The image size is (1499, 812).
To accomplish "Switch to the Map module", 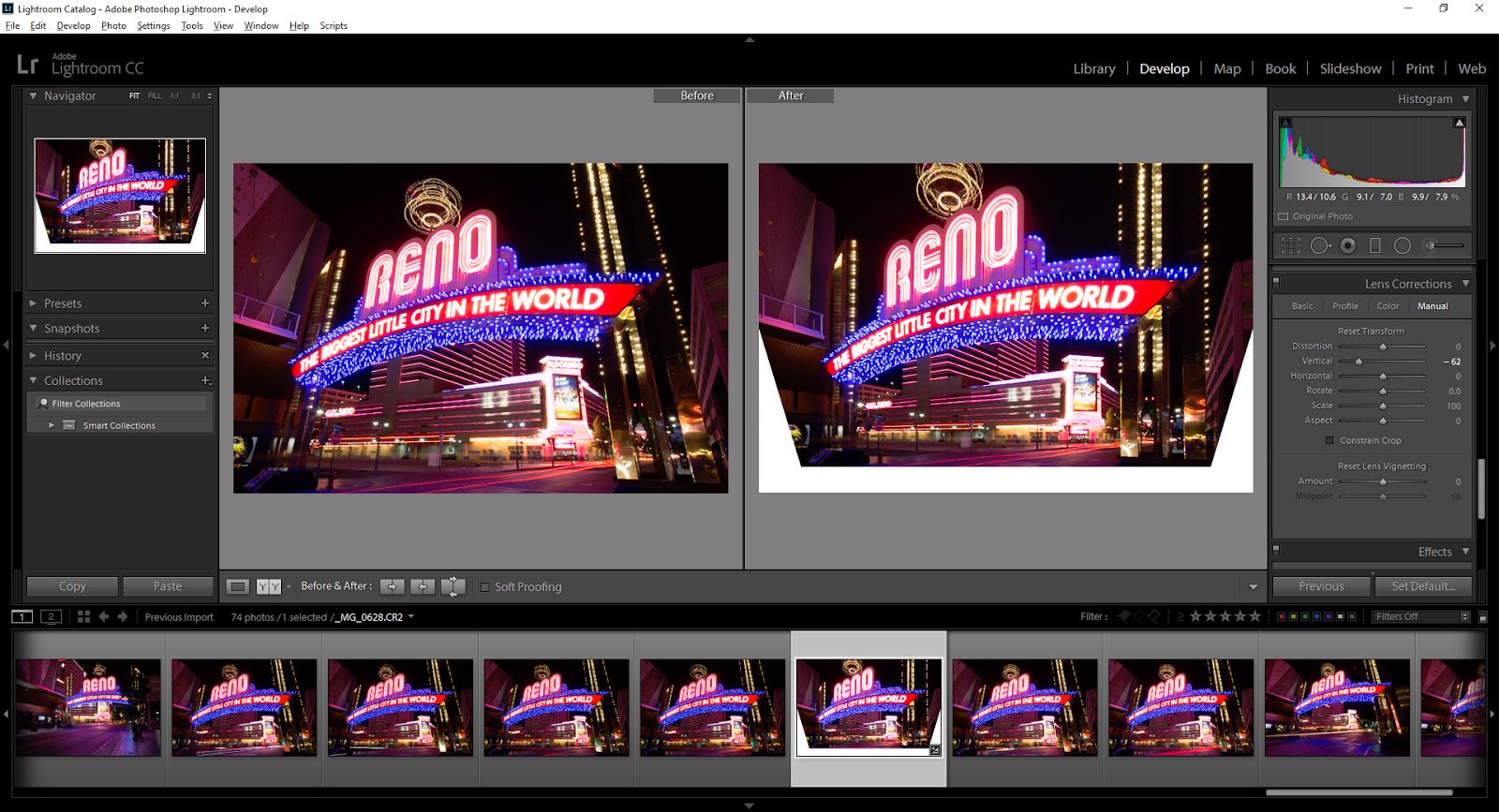I will pos(1227,68).
